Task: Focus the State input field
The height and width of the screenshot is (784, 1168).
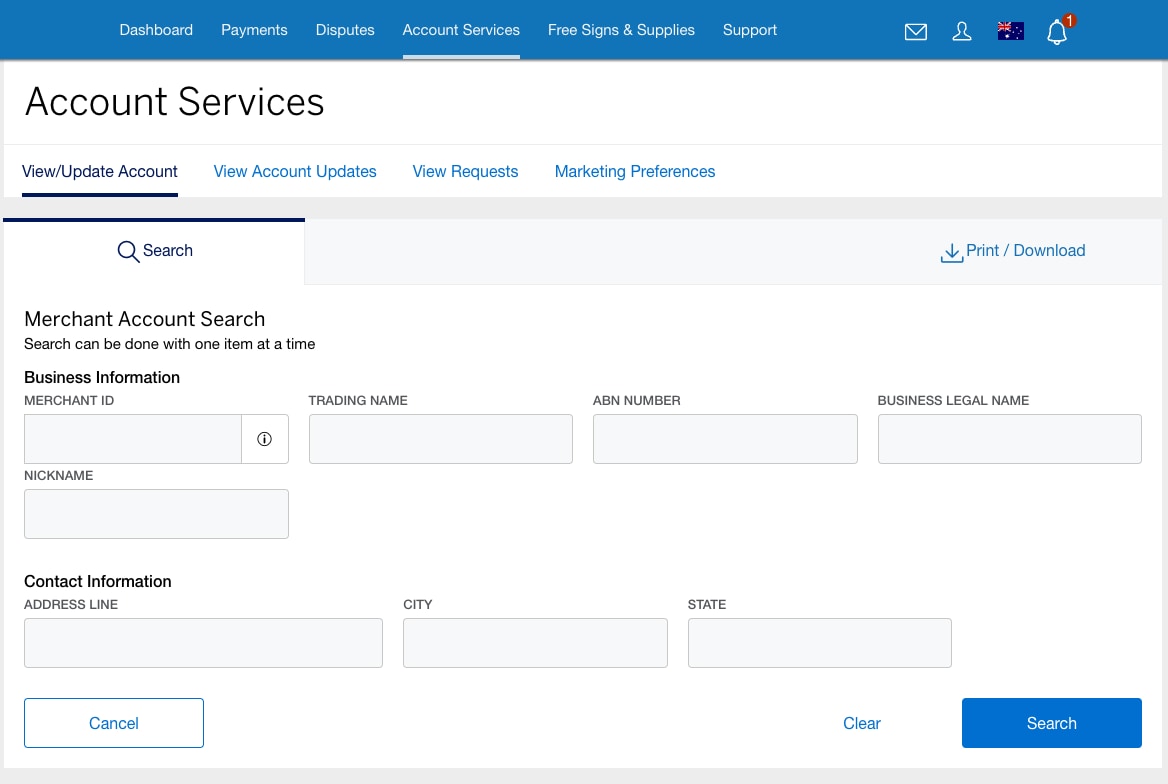Action: [x=819, y=643]
